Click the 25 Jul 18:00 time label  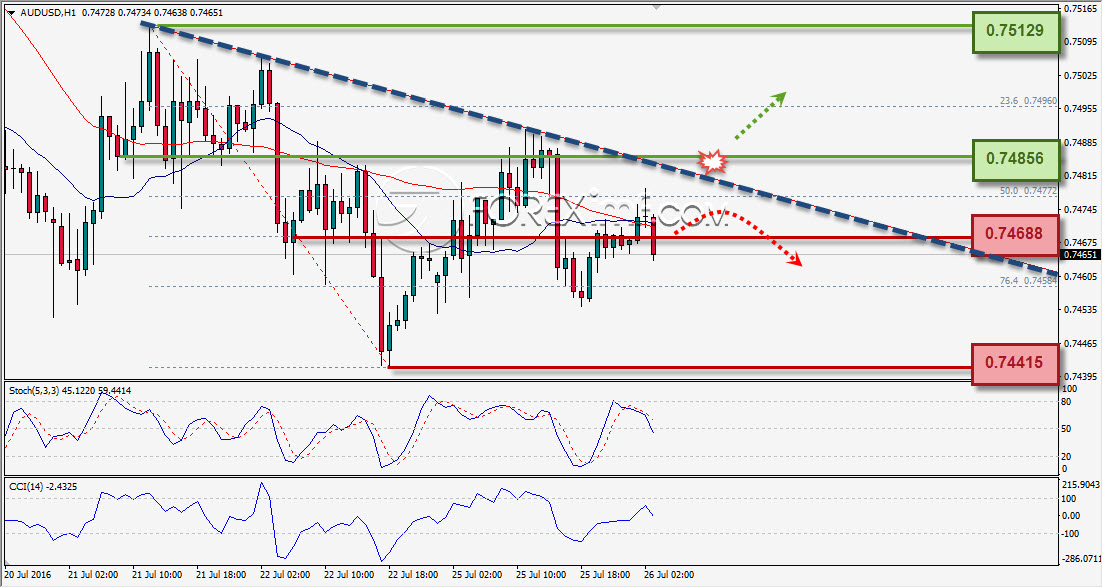605,575
